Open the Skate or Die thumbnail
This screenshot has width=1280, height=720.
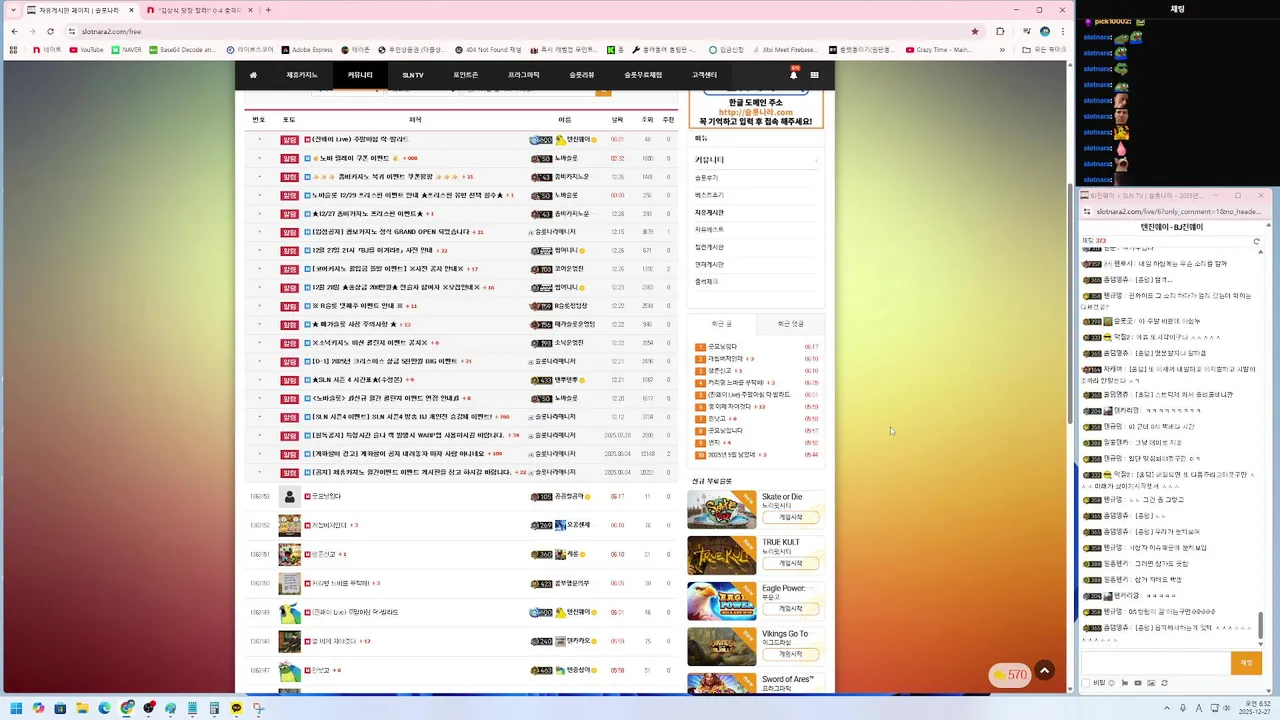point(722,509)
